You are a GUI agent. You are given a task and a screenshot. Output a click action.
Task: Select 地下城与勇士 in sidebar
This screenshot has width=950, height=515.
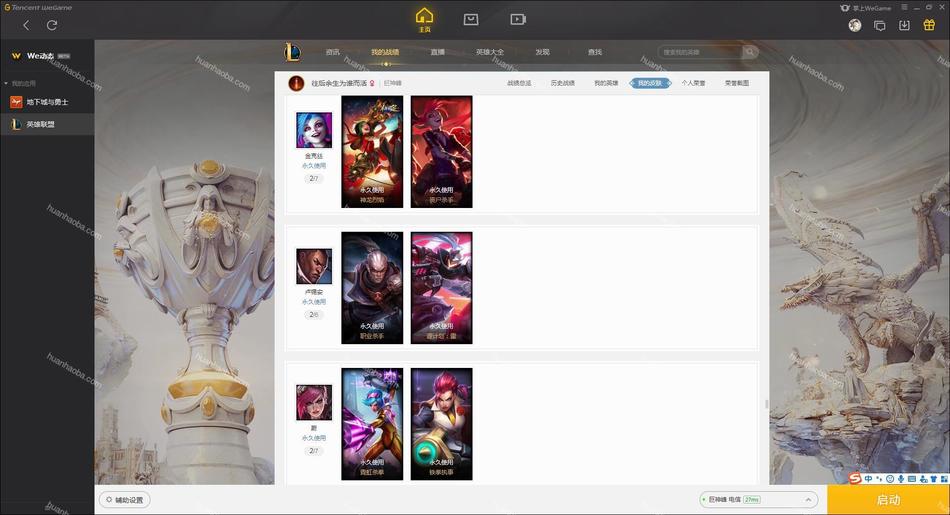(47, 102)
